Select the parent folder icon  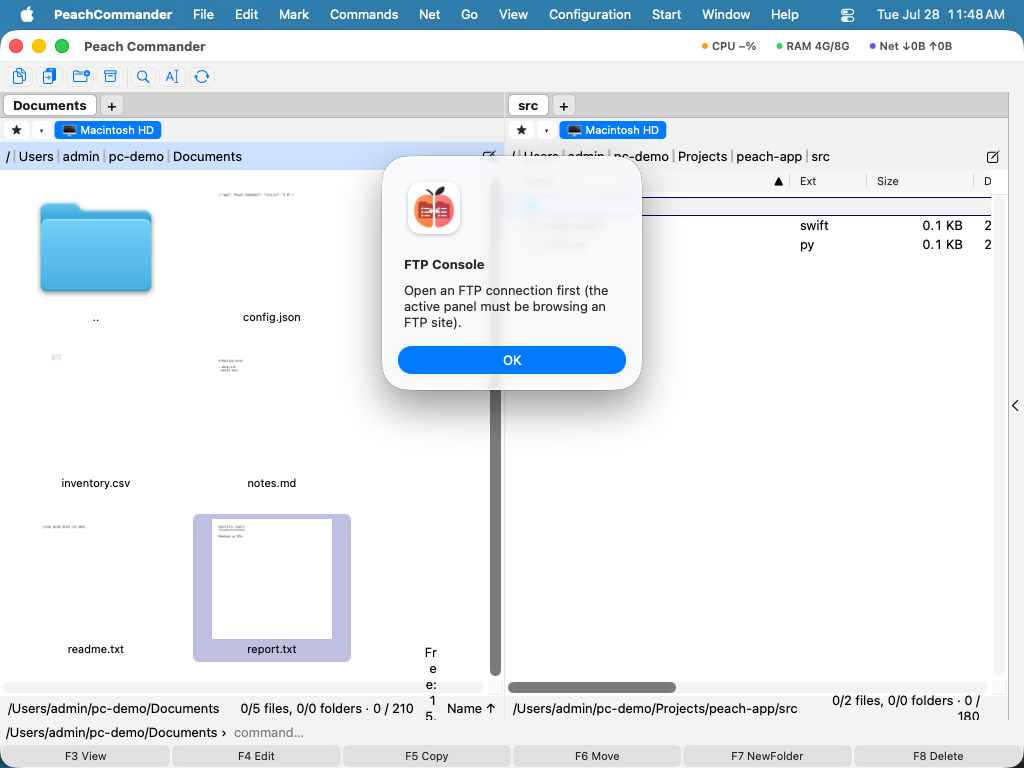pos(96,248)
